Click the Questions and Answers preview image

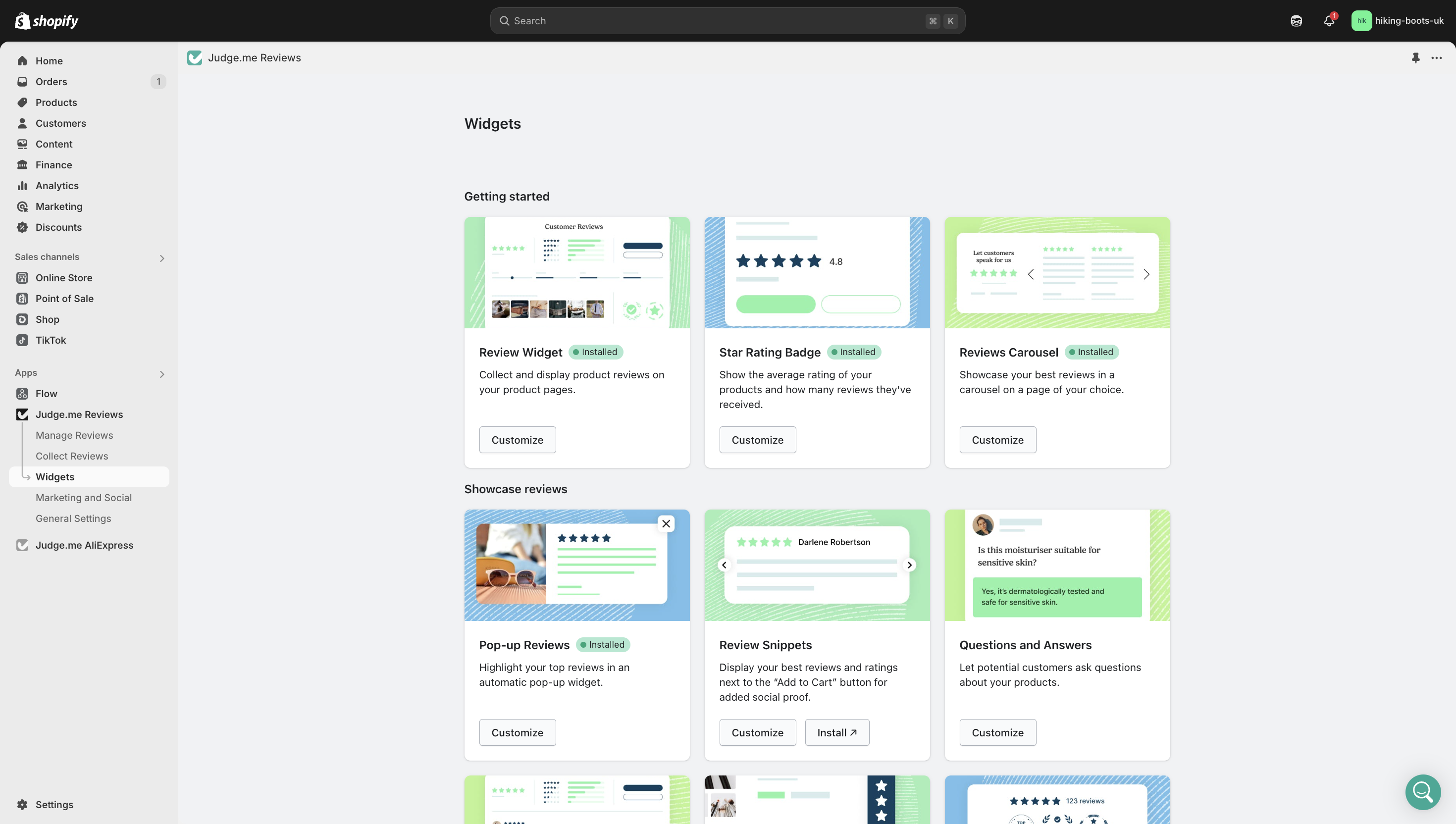1057,565
